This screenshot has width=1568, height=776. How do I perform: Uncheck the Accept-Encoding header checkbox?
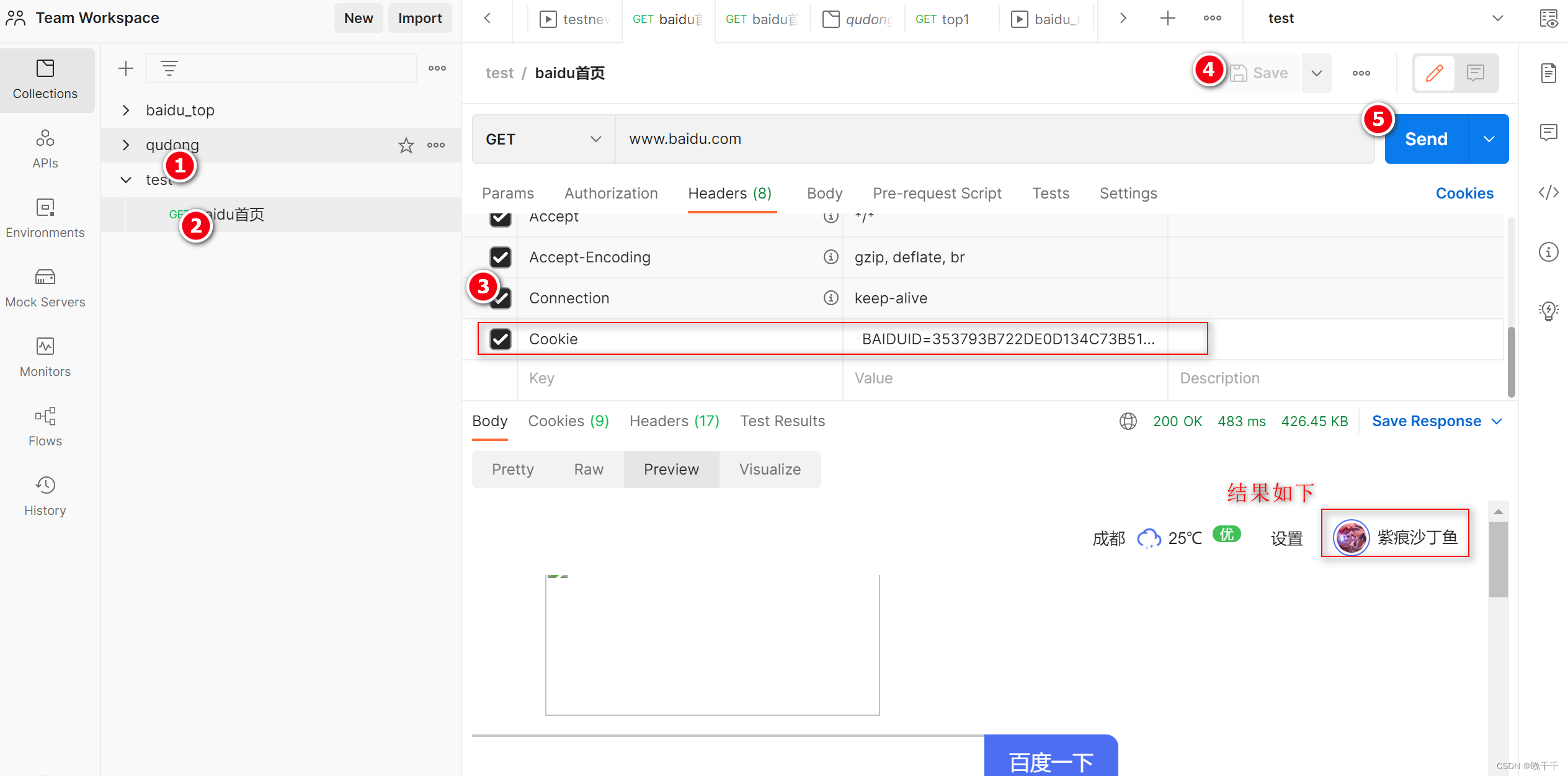point(501,257)
